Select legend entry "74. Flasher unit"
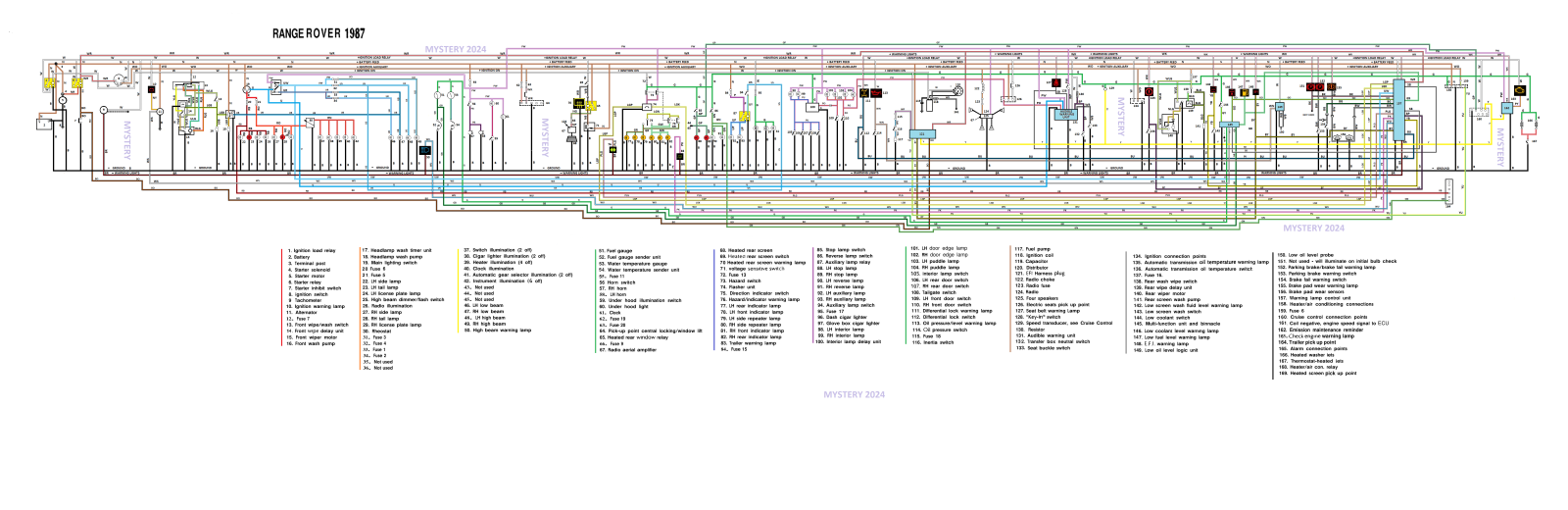The image size is (1568, 510). (738, 287)
